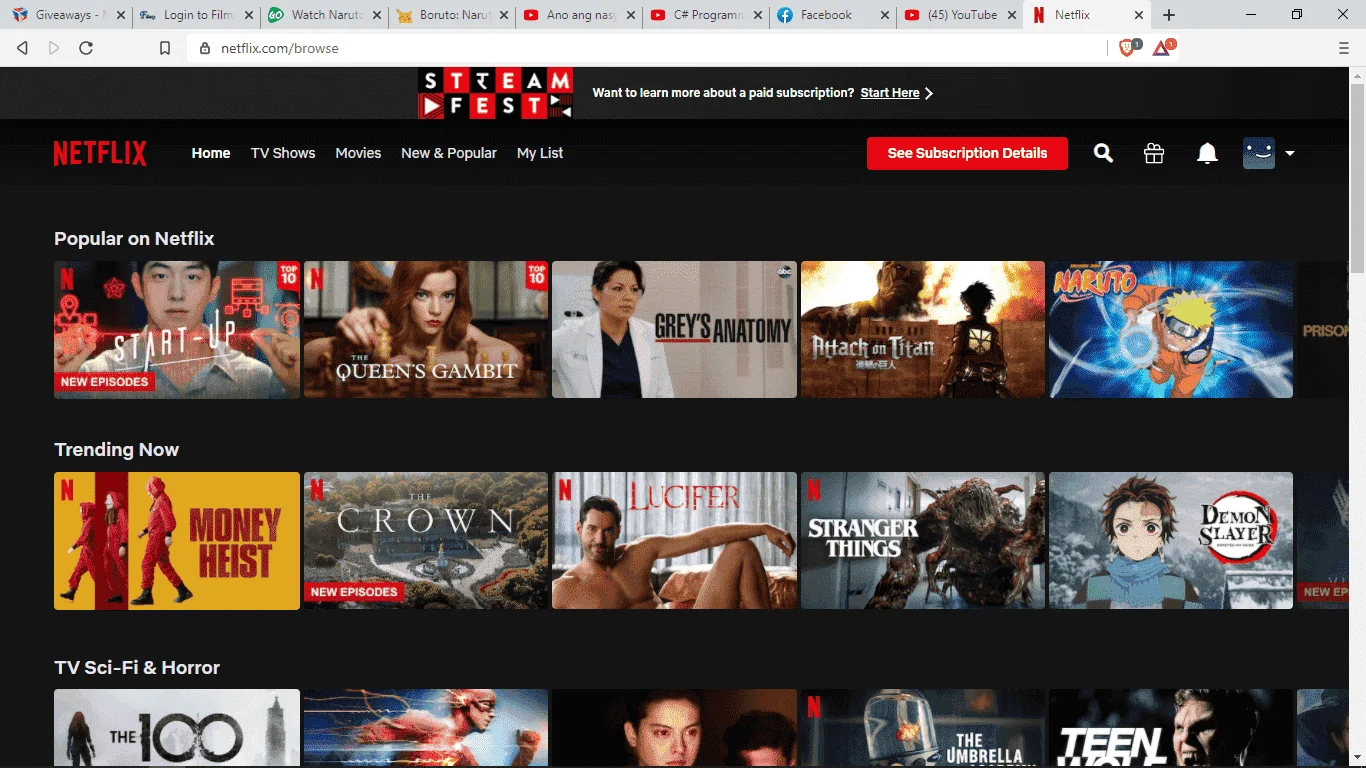
Task: Open the Teen Wolf thumbnail
Action: pyautogui.click(x=1171, y=728)
